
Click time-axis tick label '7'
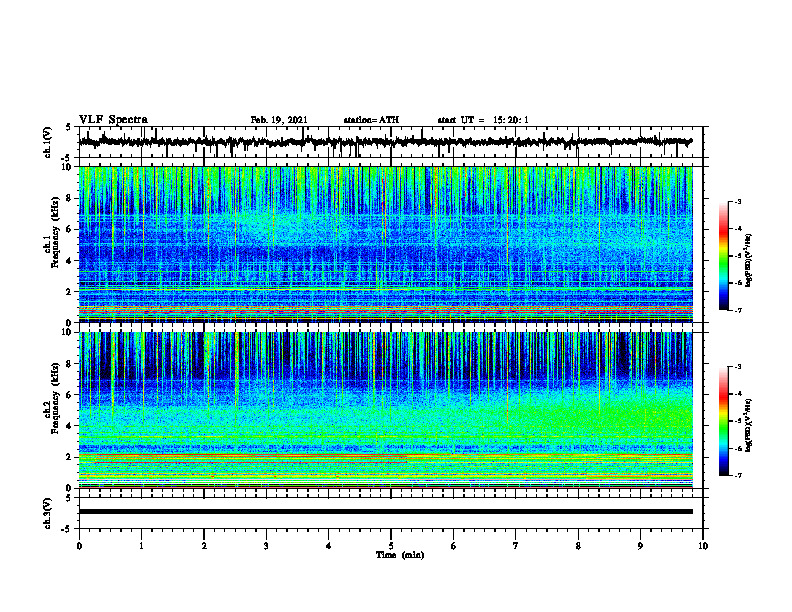coord(516,546)
